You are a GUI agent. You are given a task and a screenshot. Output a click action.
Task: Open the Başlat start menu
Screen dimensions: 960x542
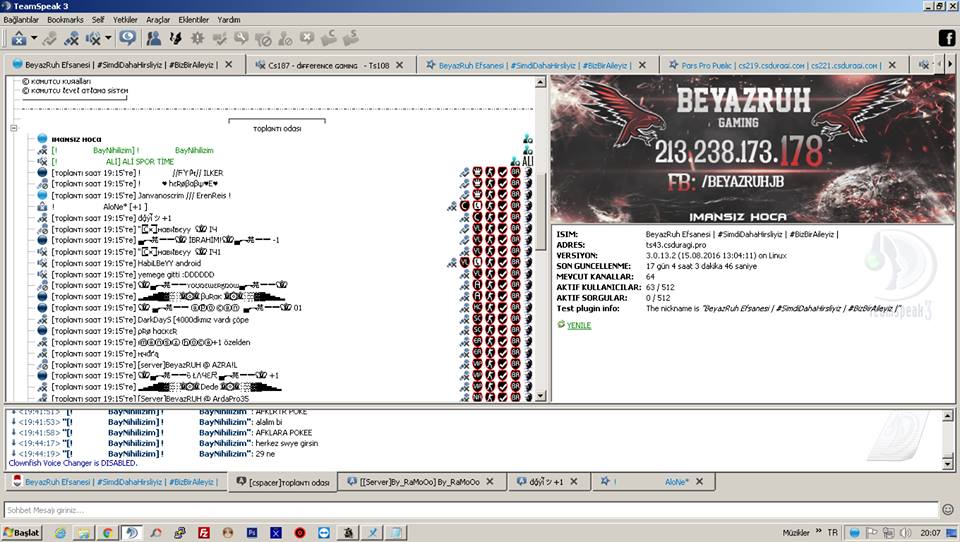click(x=22, y=532)
